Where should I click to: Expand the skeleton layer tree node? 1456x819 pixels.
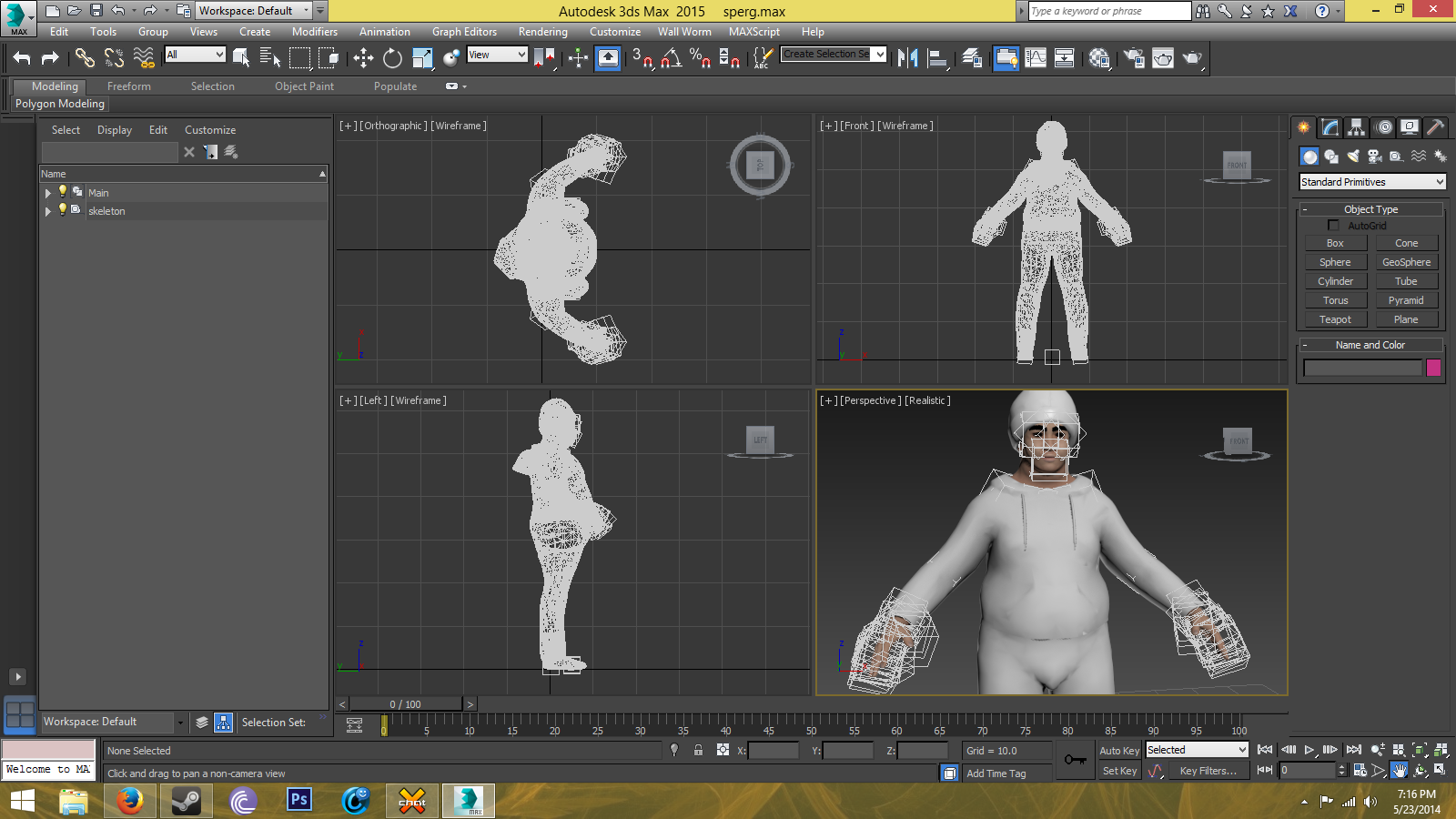[47, 211]
